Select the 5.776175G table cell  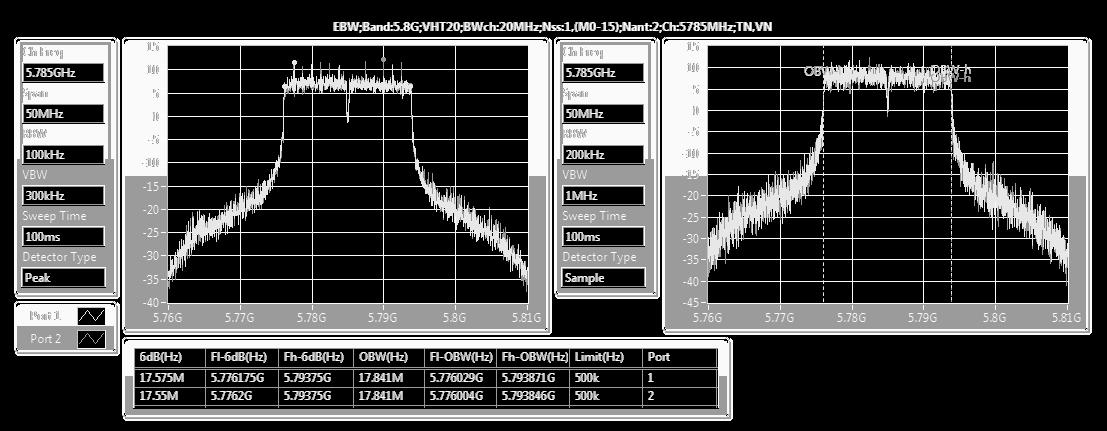(x=242, y=378)
